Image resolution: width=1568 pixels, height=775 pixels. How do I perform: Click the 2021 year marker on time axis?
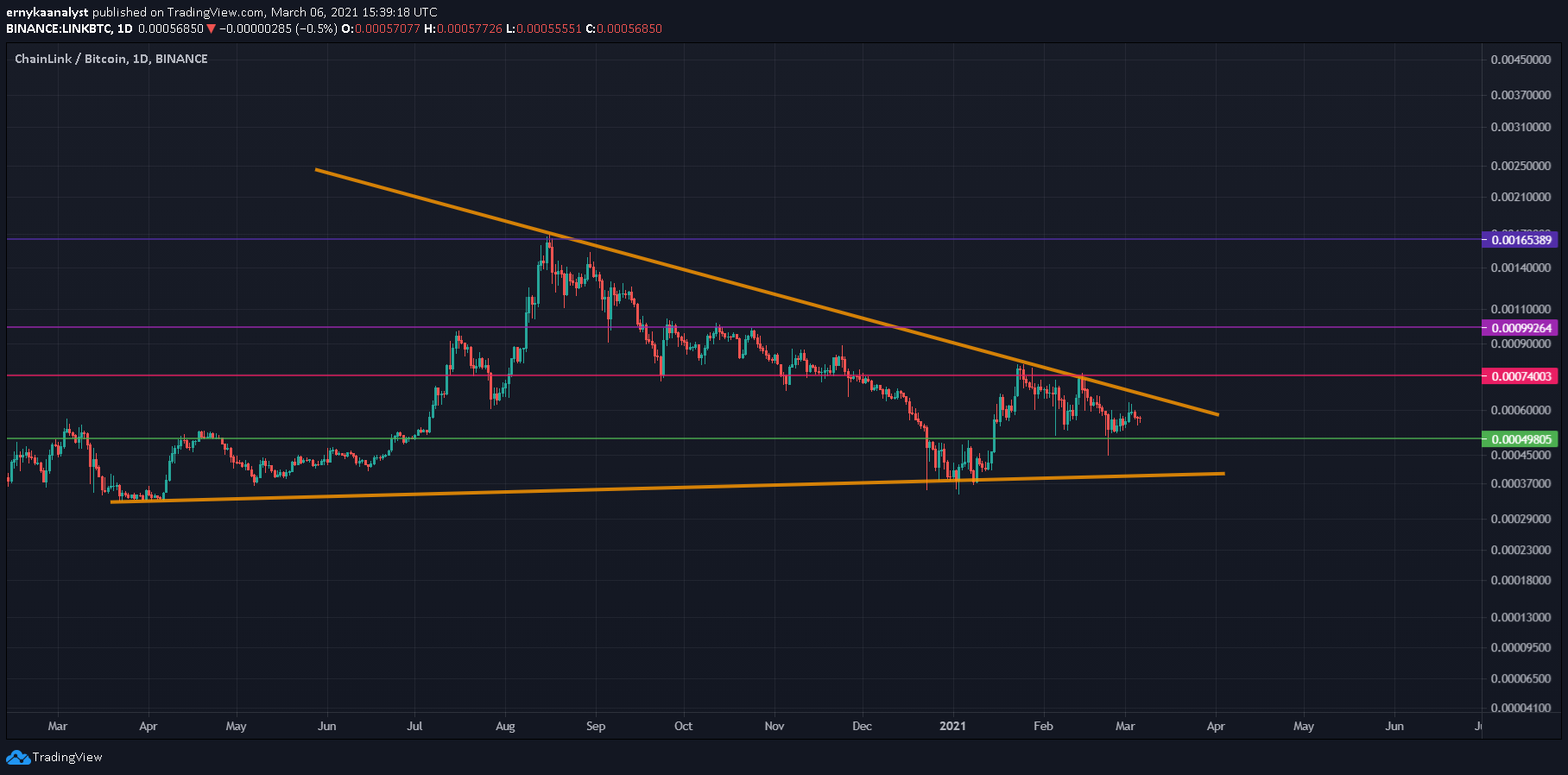coord(952,726)
